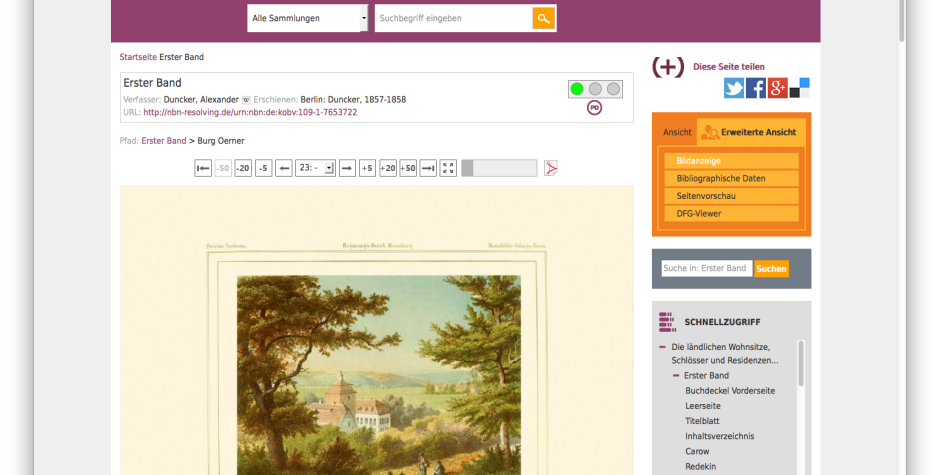940x475 pixels.
Task: Click Erster Band in the Pfad breadcrumb
Action: point(164,141)
